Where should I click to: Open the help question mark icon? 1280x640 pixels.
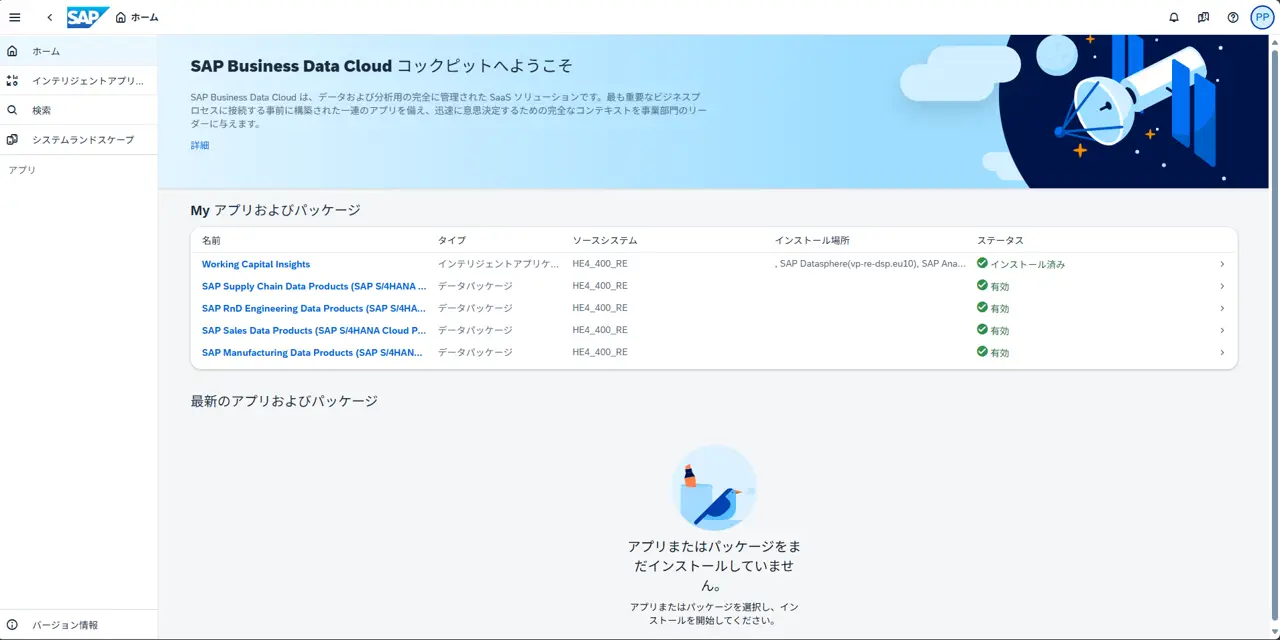coord(1232,17)
